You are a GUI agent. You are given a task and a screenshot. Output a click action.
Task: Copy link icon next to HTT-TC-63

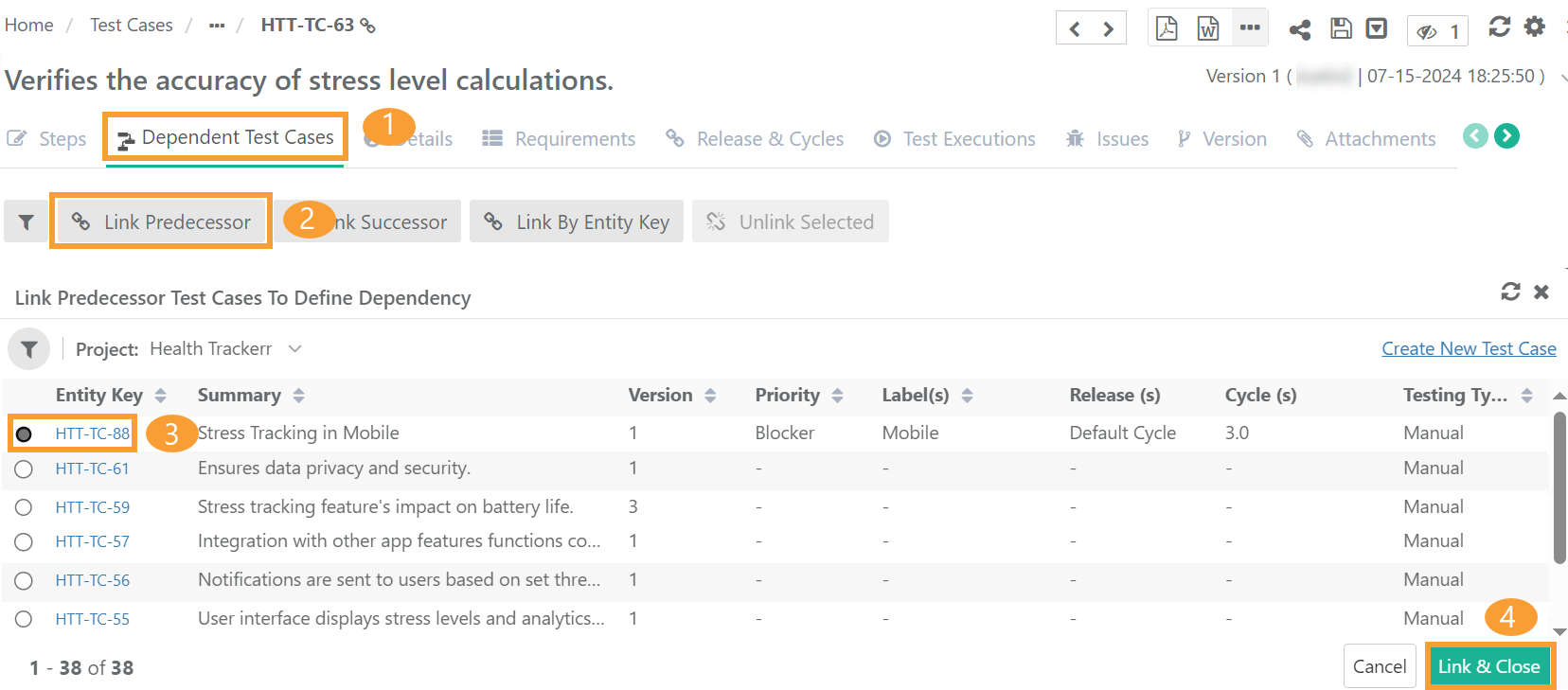tap(368, 26)
